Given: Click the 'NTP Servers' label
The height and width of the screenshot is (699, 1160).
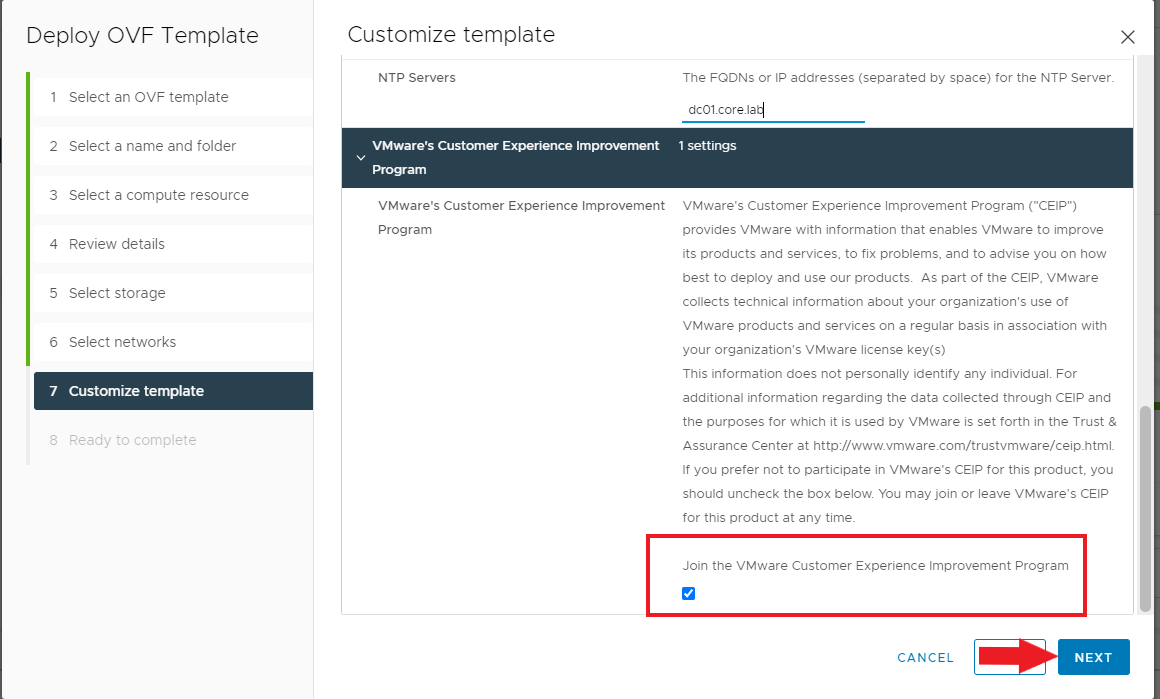Looking at the screenshot, I should click(417, 78).
